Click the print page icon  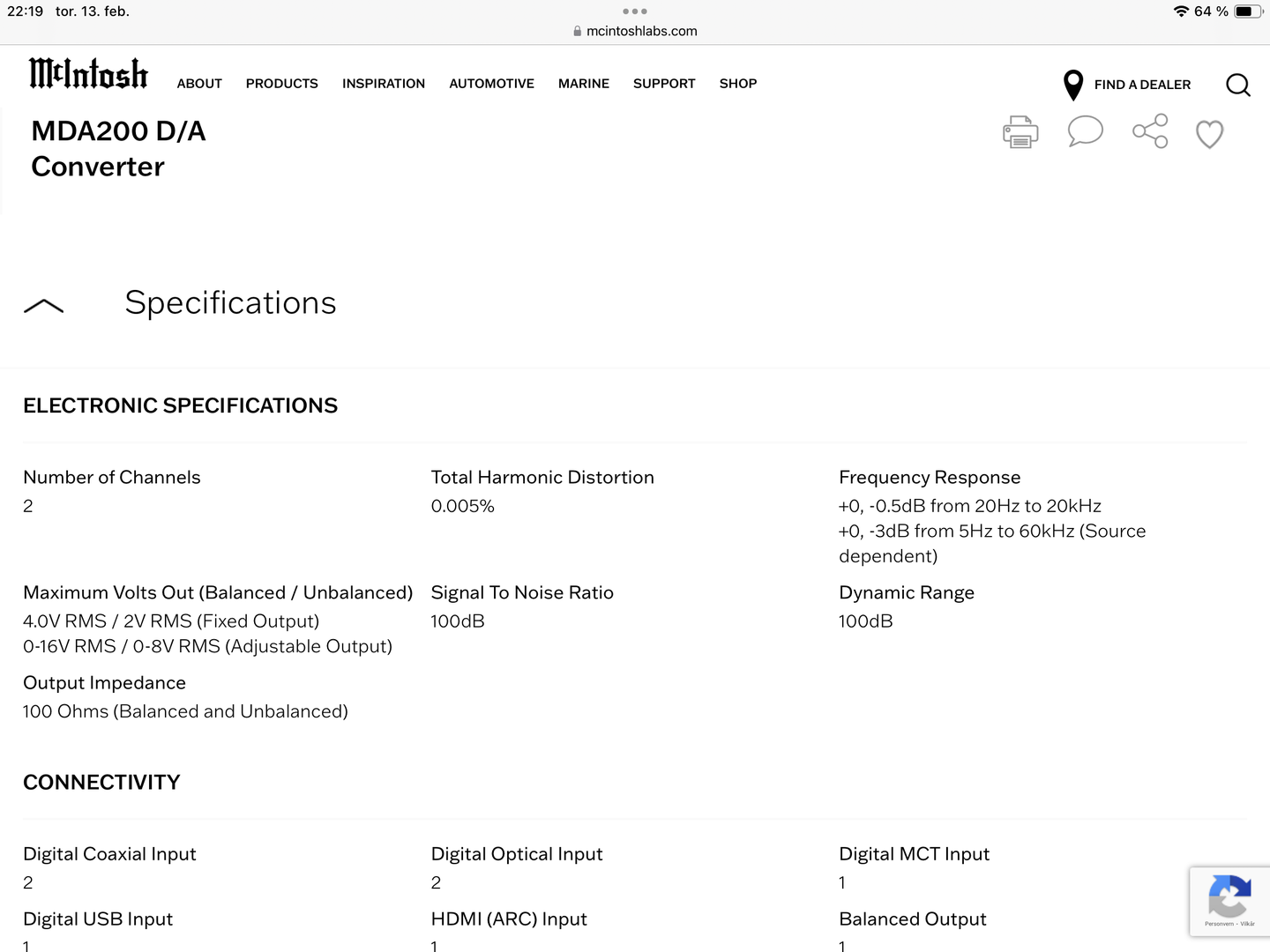coord(1020,132)
